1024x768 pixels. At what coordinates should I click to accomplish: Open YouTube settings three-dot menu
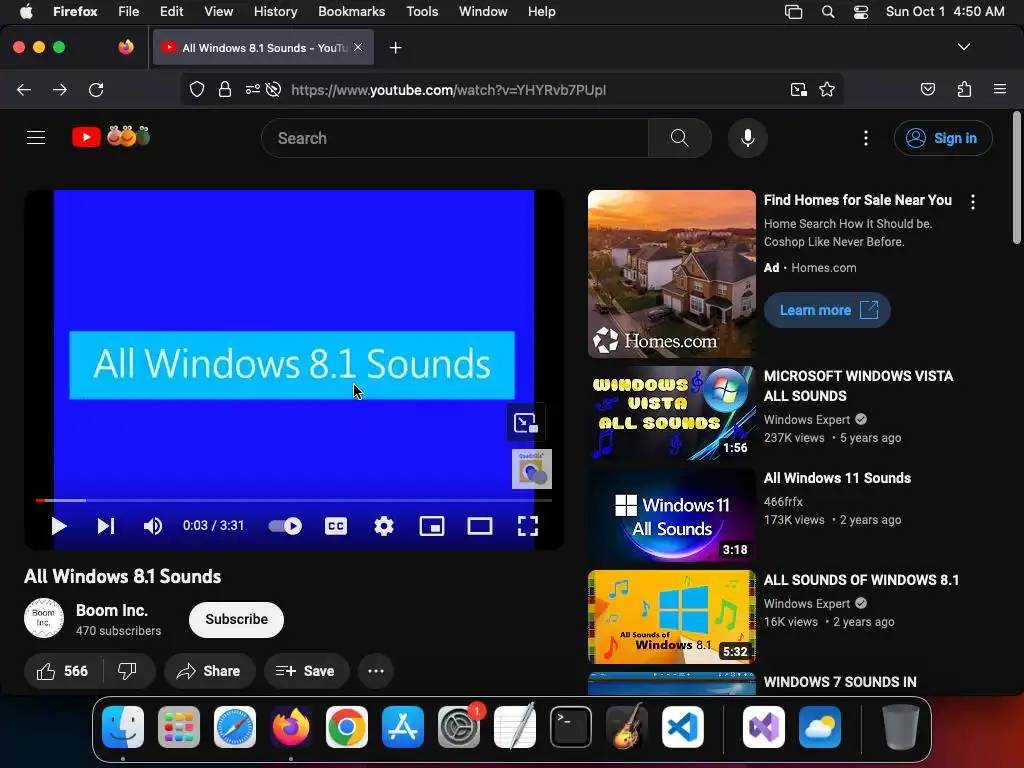pos(866,138)
